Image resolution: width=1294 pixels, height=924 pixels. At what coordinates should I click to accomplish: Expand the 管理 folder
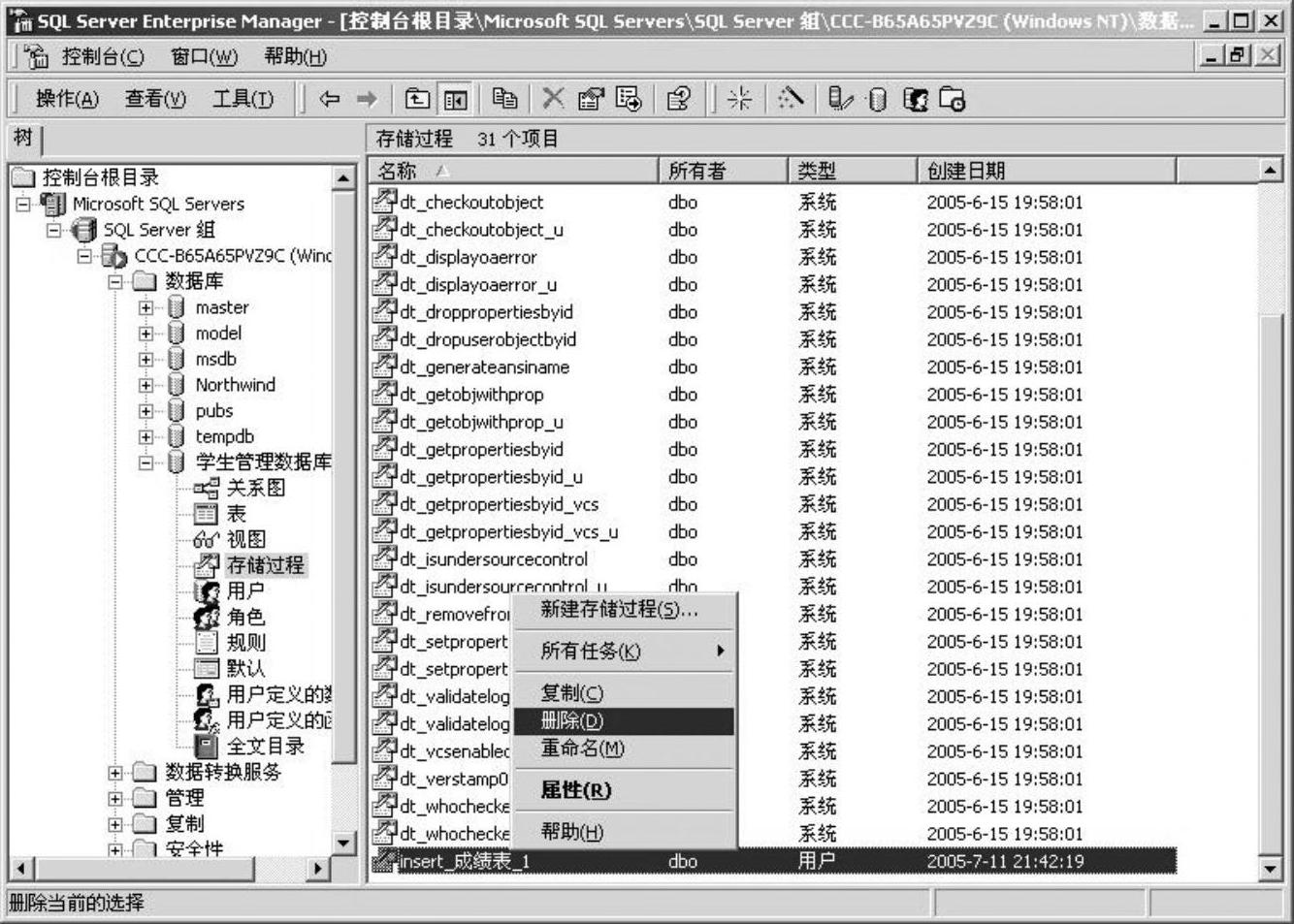coord(115,799)
